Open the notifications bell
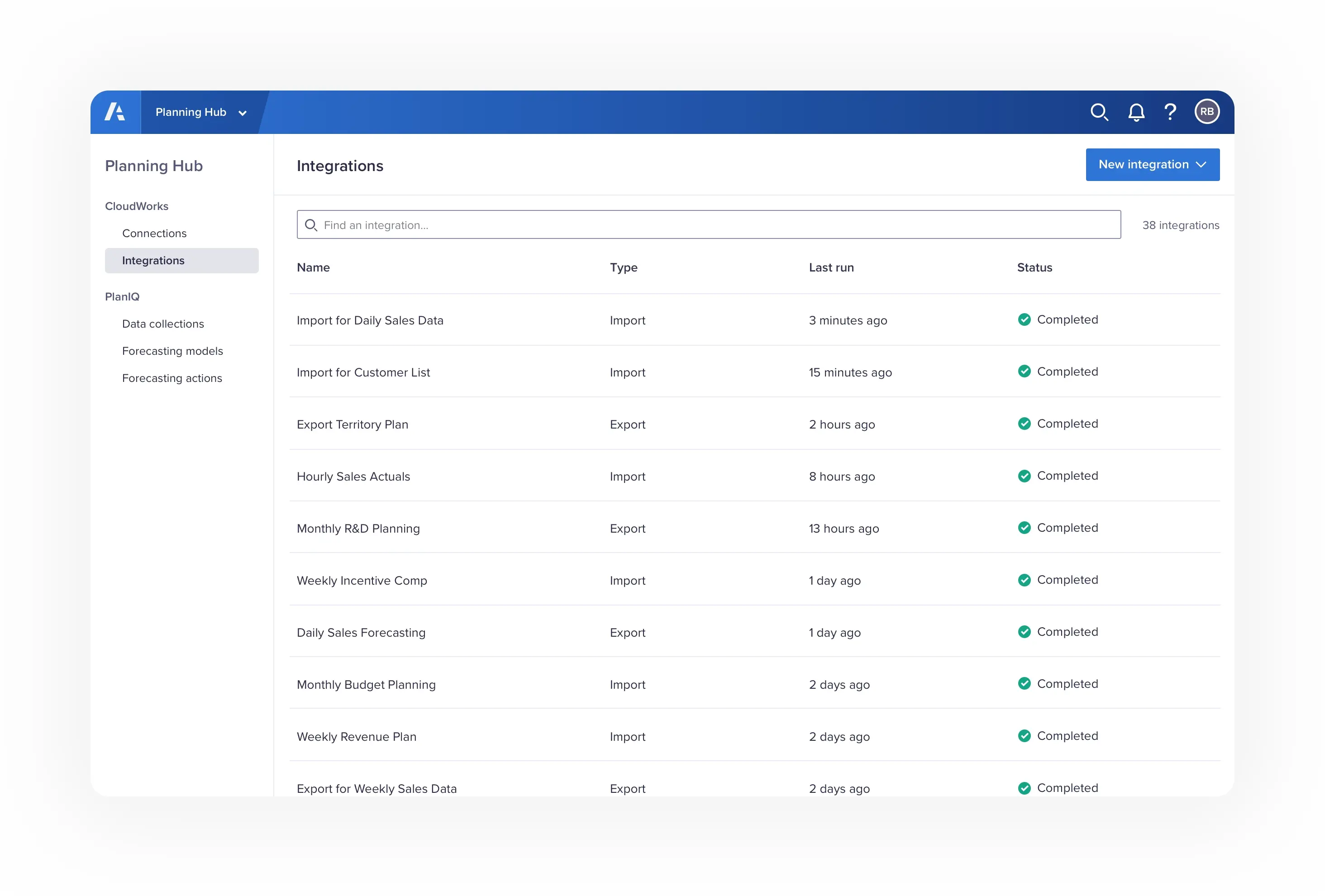 pos(1136,112)
